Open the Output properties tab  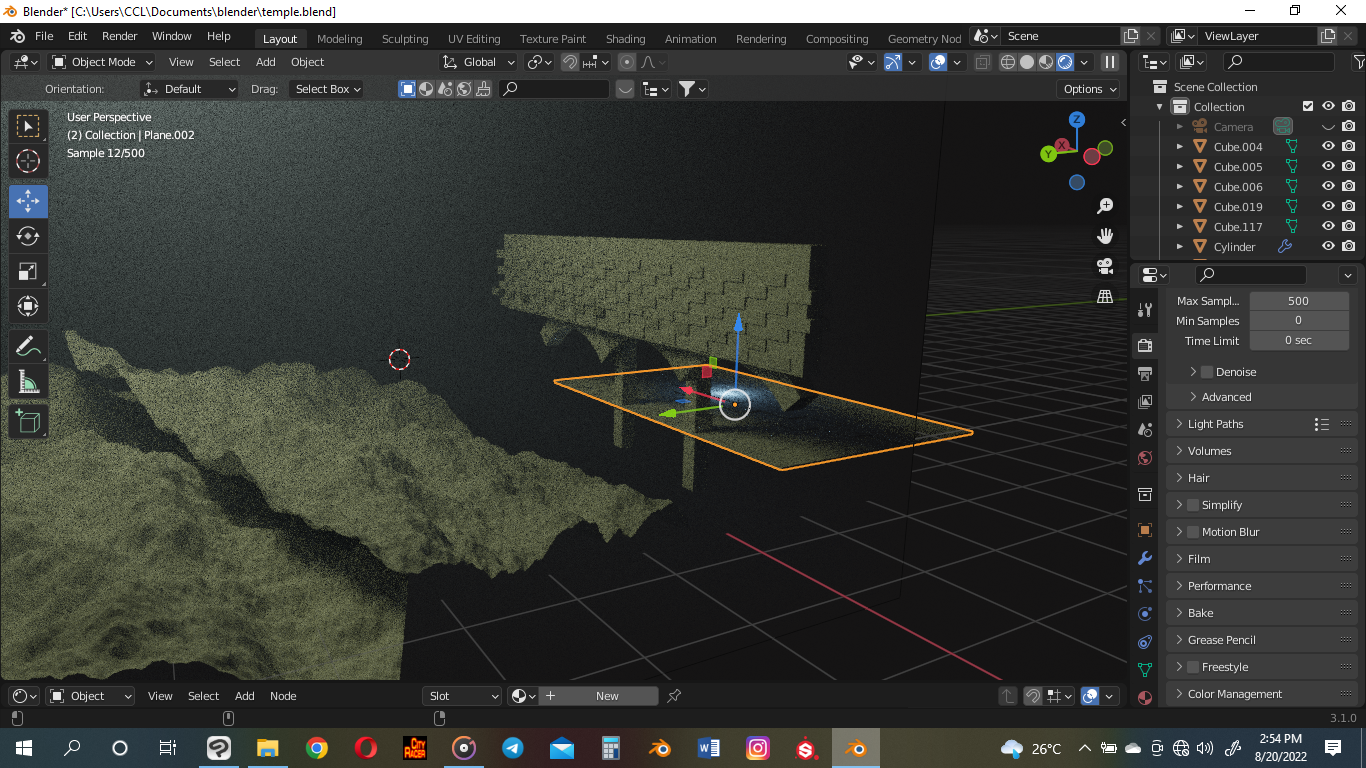tap(1145, 373)
